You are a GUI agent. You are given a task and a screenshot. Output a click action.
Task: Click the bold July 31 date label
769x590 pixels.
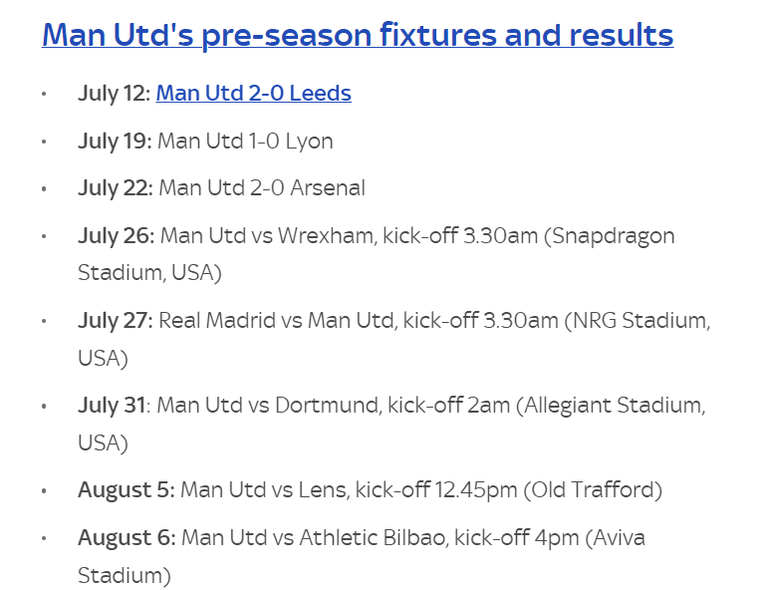[113, 405]
